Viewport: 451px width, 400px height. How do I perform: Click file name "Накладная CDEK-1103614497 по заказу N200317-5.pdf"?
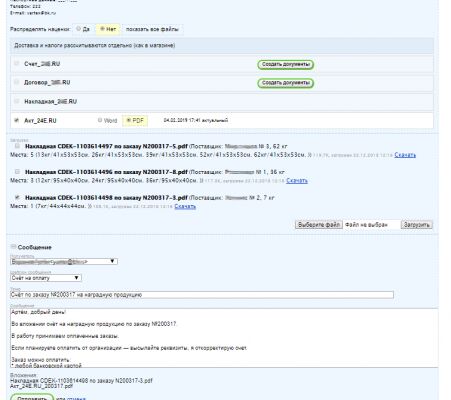106,146
